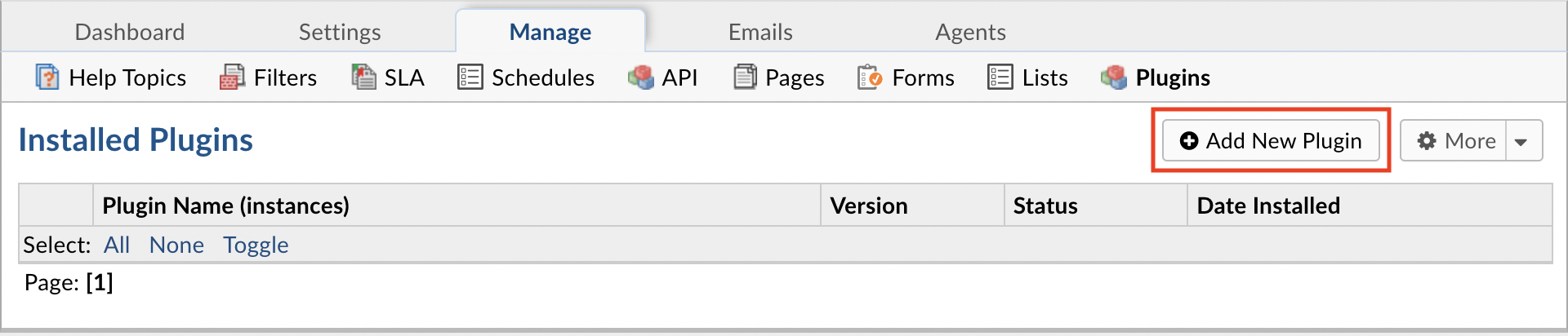Open the Emails tab
Image resolution: width=1568 pixels, height=336 pixels.
(x=760, y=32)
